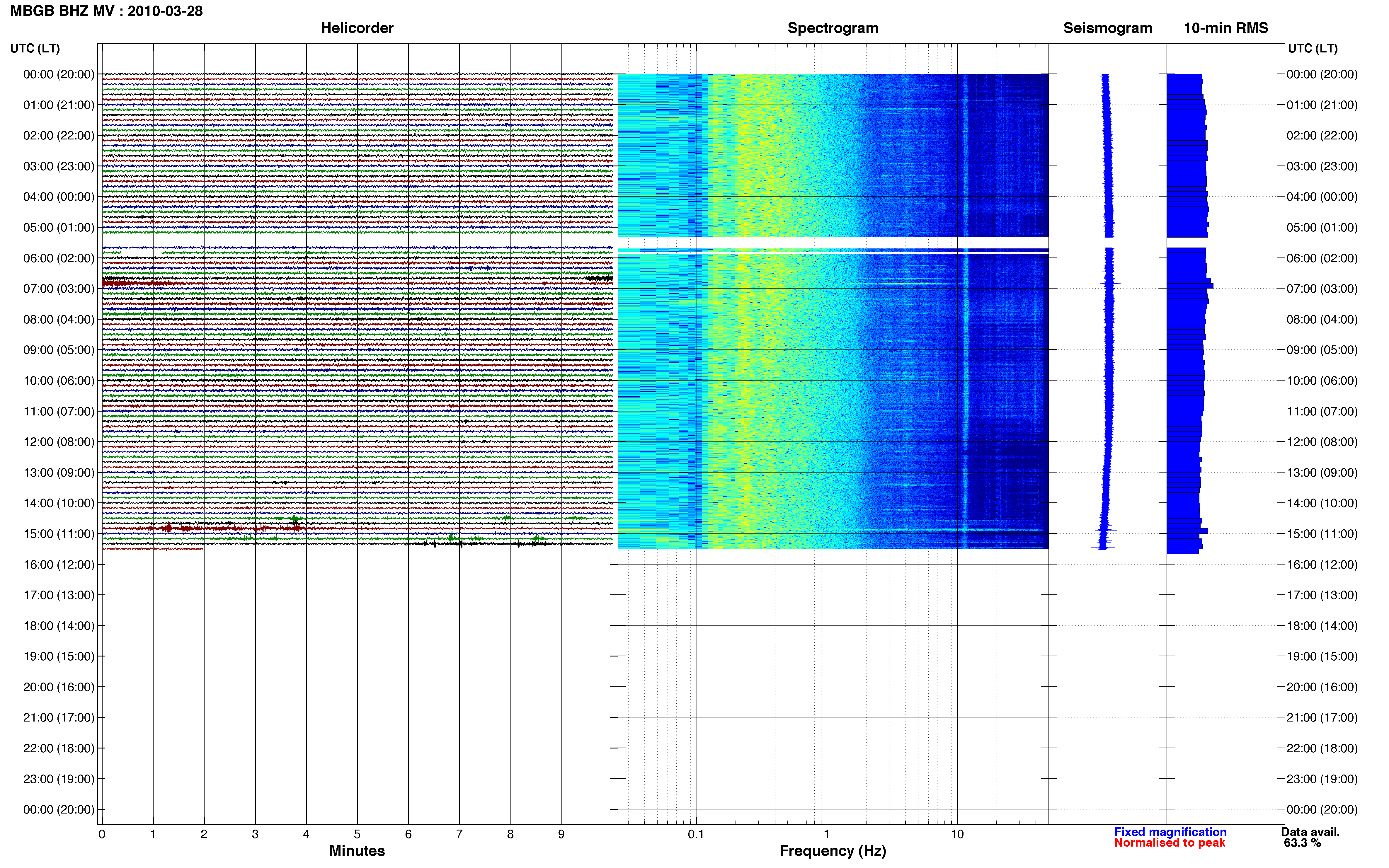Click the Normalised to peak red legend

(1169, 843)
